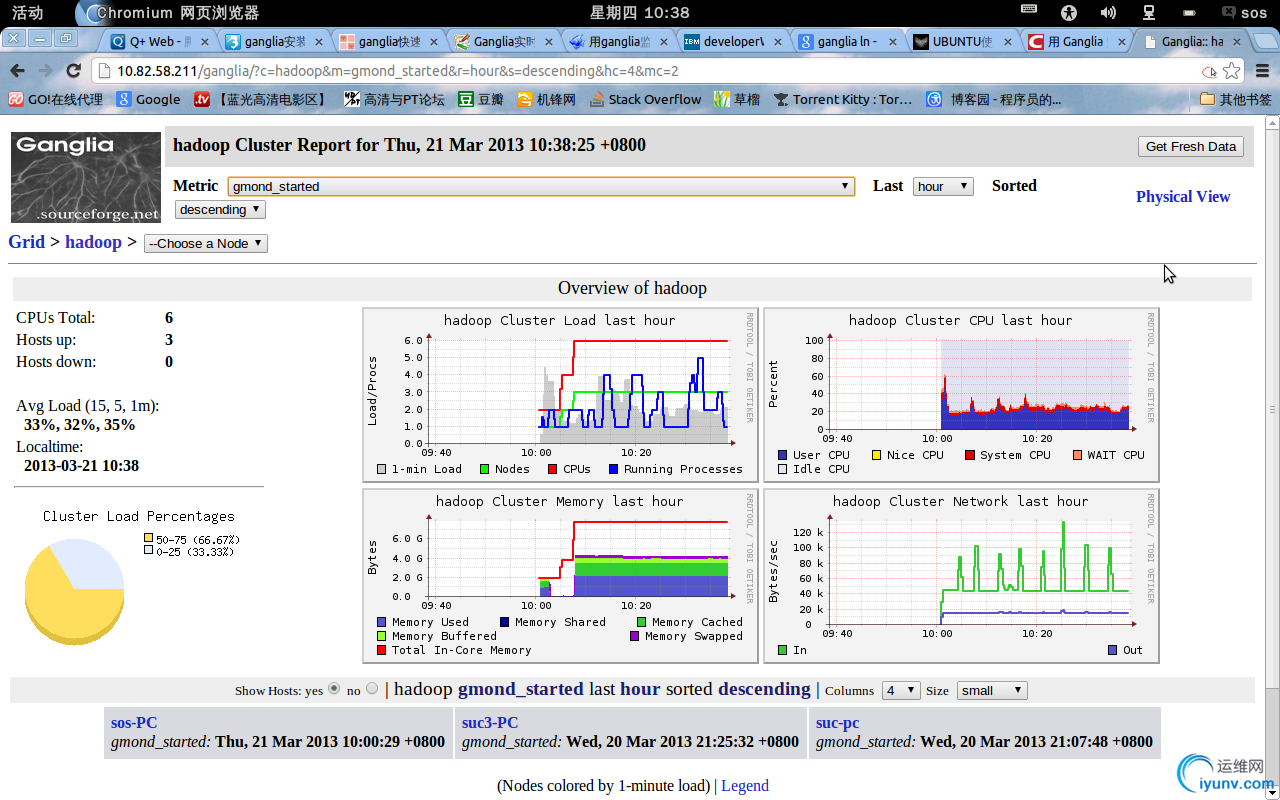Reload the Ganglia page
Screen dimensions: 1280x800
[x=74, y=71]
